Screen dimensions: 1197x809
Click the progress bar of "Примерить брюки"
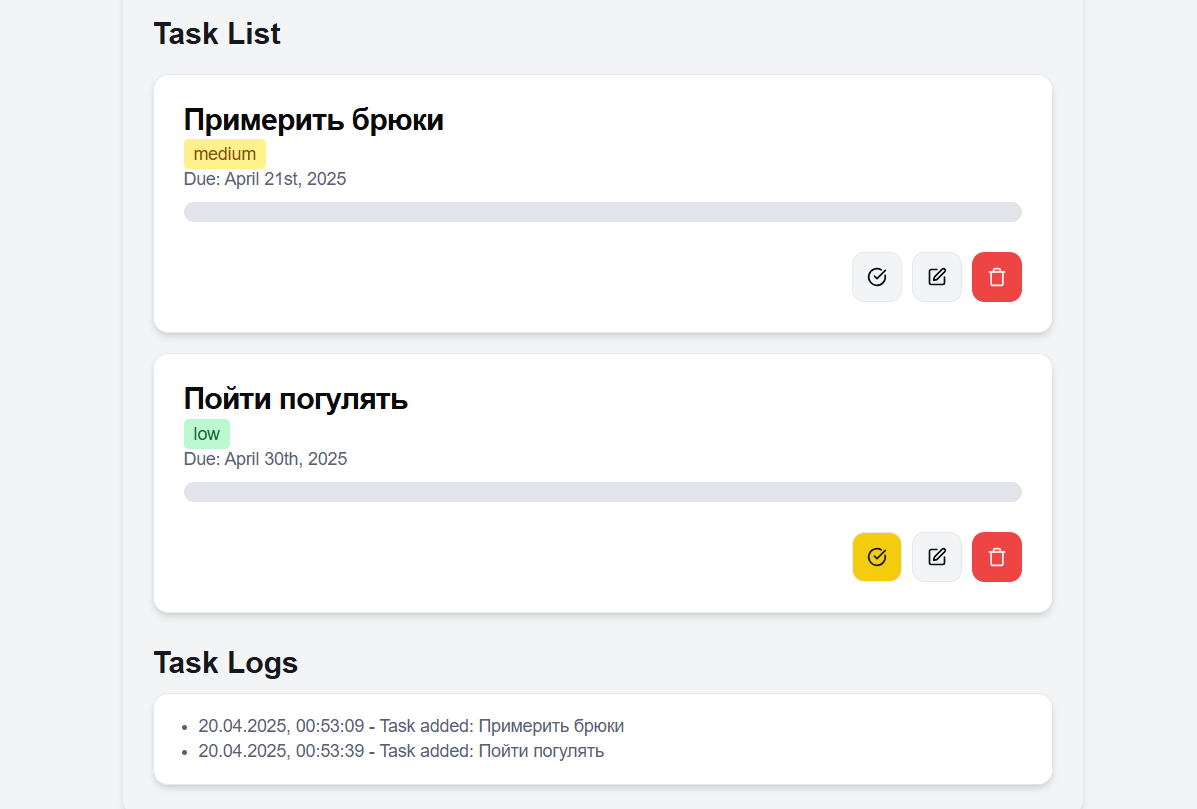pyautogui.click(x=603, y=212)
